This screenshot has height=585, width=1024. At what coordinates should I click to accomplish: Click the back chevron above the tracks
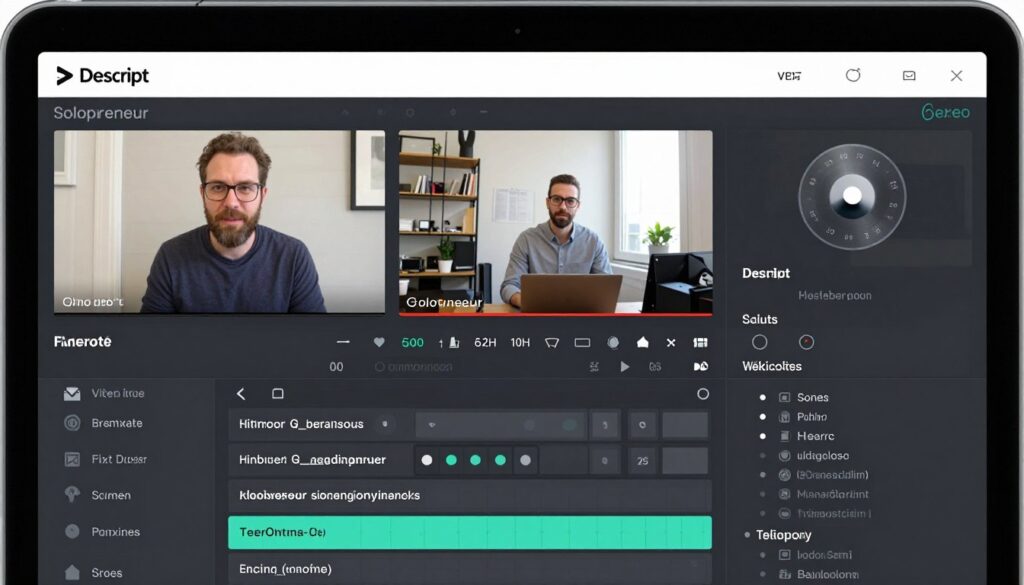(x=240, y=395)
